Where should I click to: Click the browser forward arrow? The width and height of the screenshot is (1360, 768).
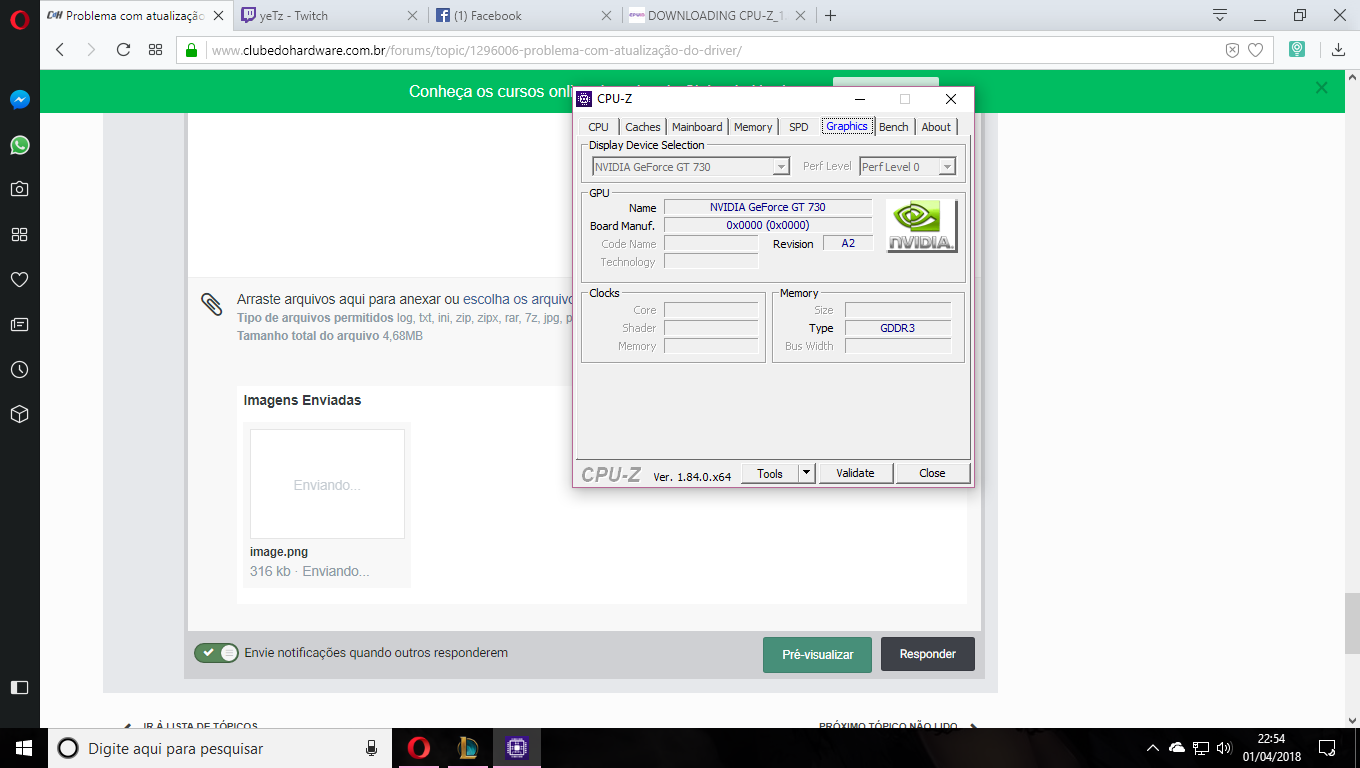(x=92, y=50)
